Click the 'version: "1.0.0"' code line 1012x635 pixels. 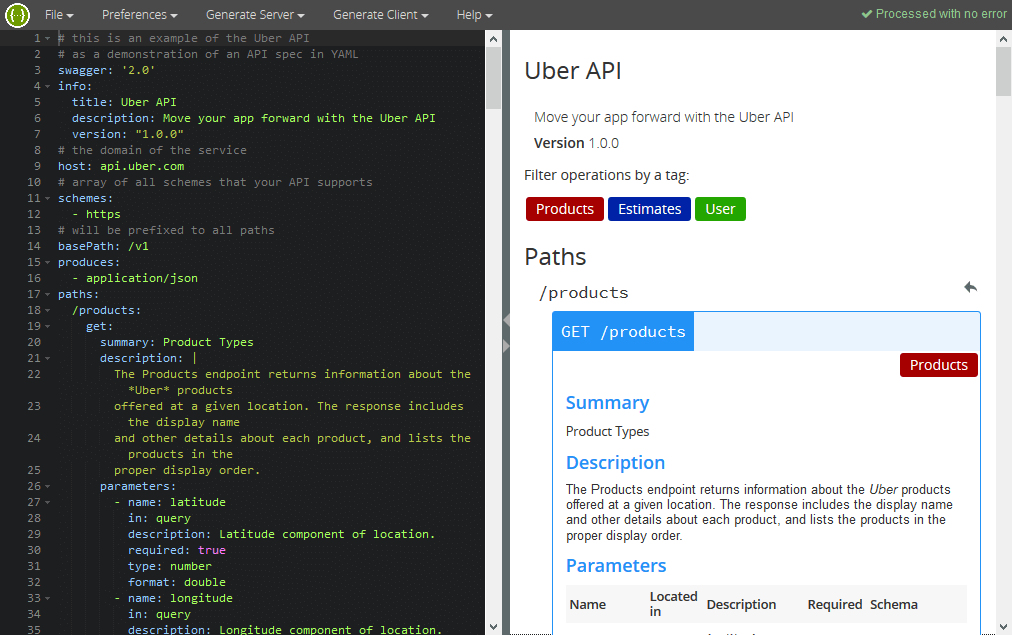[x=128, y=134]
